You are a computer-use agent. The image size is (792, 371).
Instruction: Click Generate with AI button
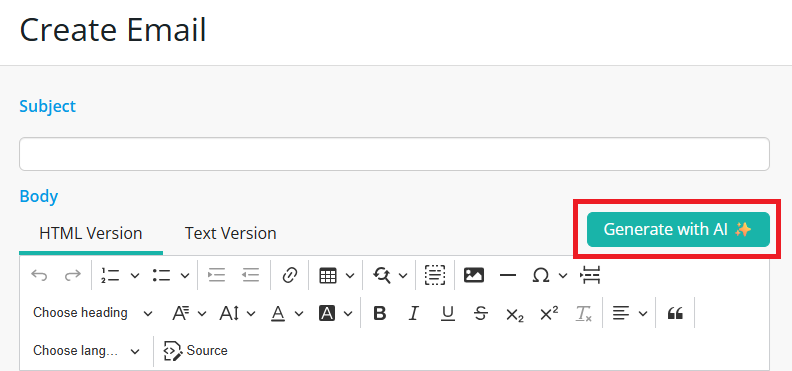(x=678, y=229)
